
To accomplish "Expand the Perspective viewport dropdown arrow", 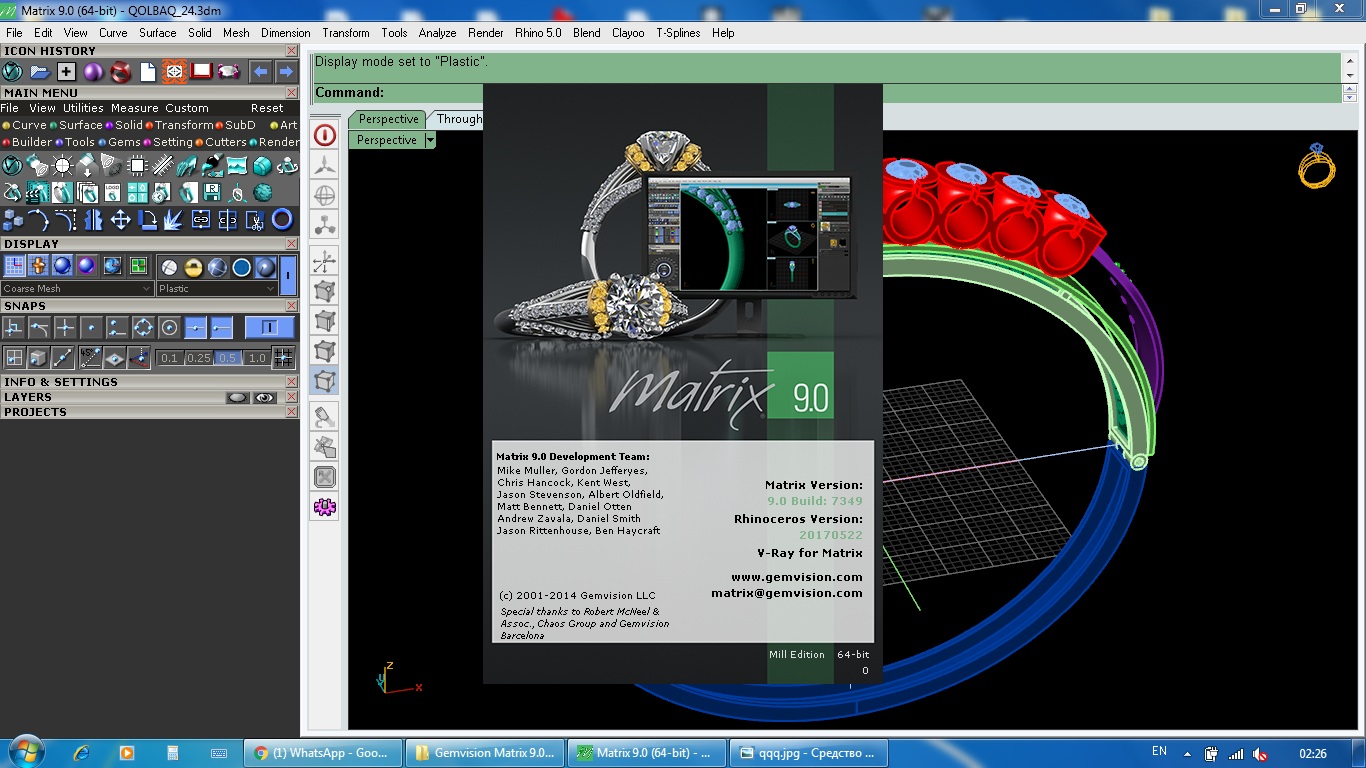I will pos(430,141).
